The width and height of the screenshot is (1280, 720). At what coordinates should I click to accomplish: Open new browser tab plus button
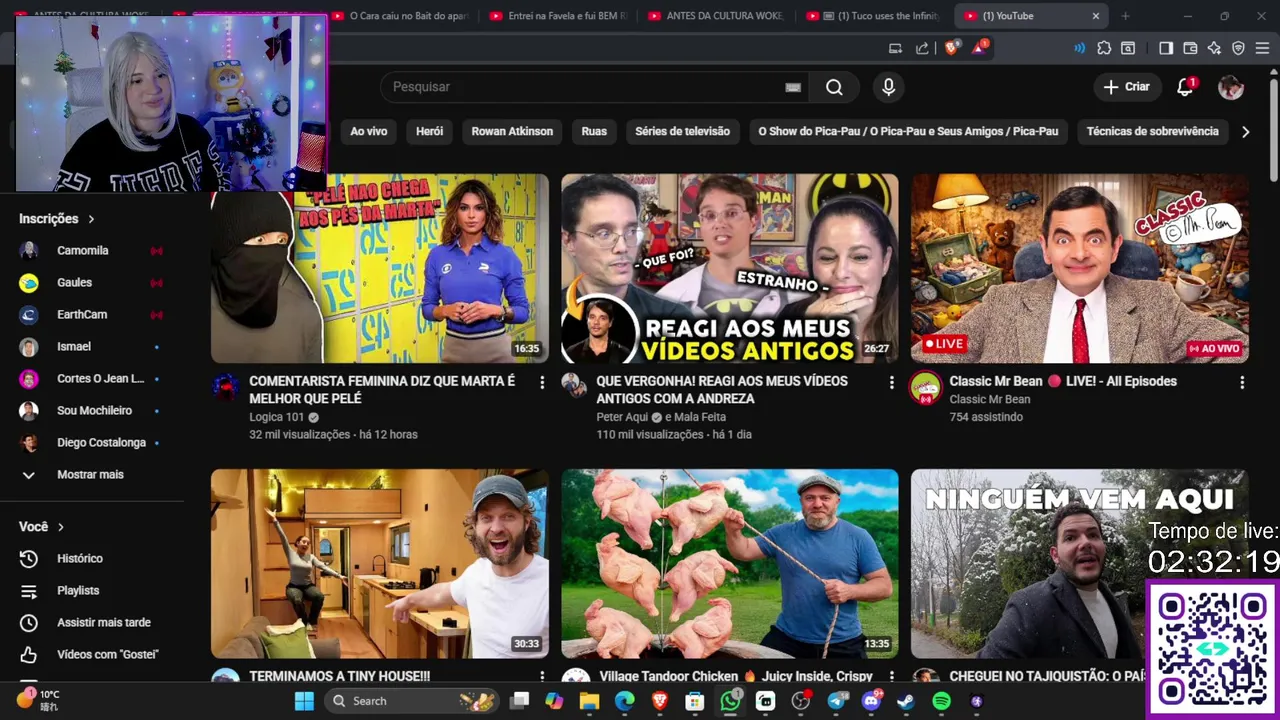(1125, 16)
